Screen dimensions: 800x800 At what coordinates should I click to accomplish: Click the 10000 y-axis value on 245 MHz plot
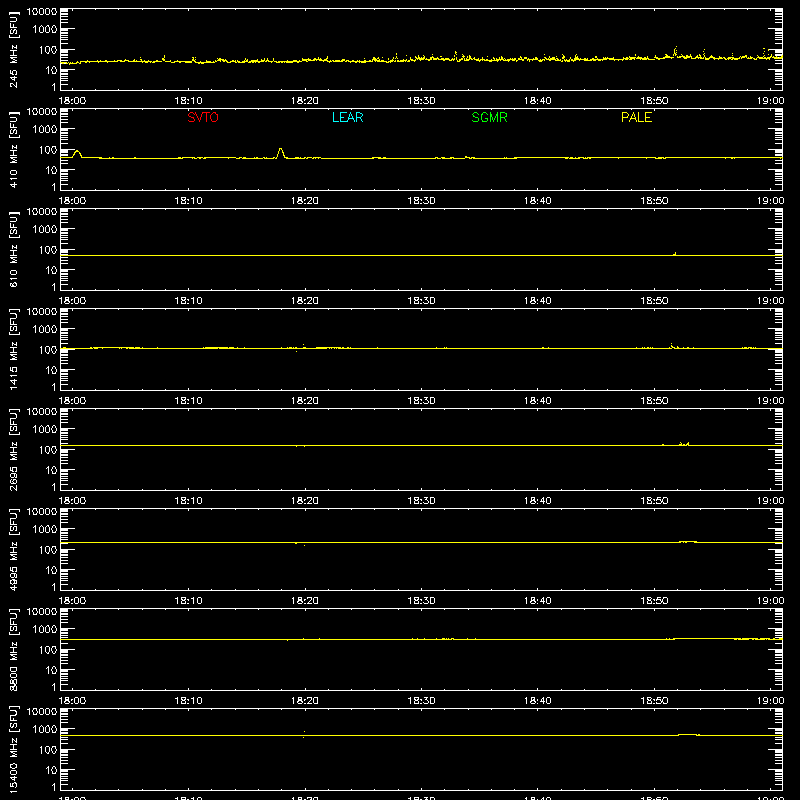coord(42,12)
